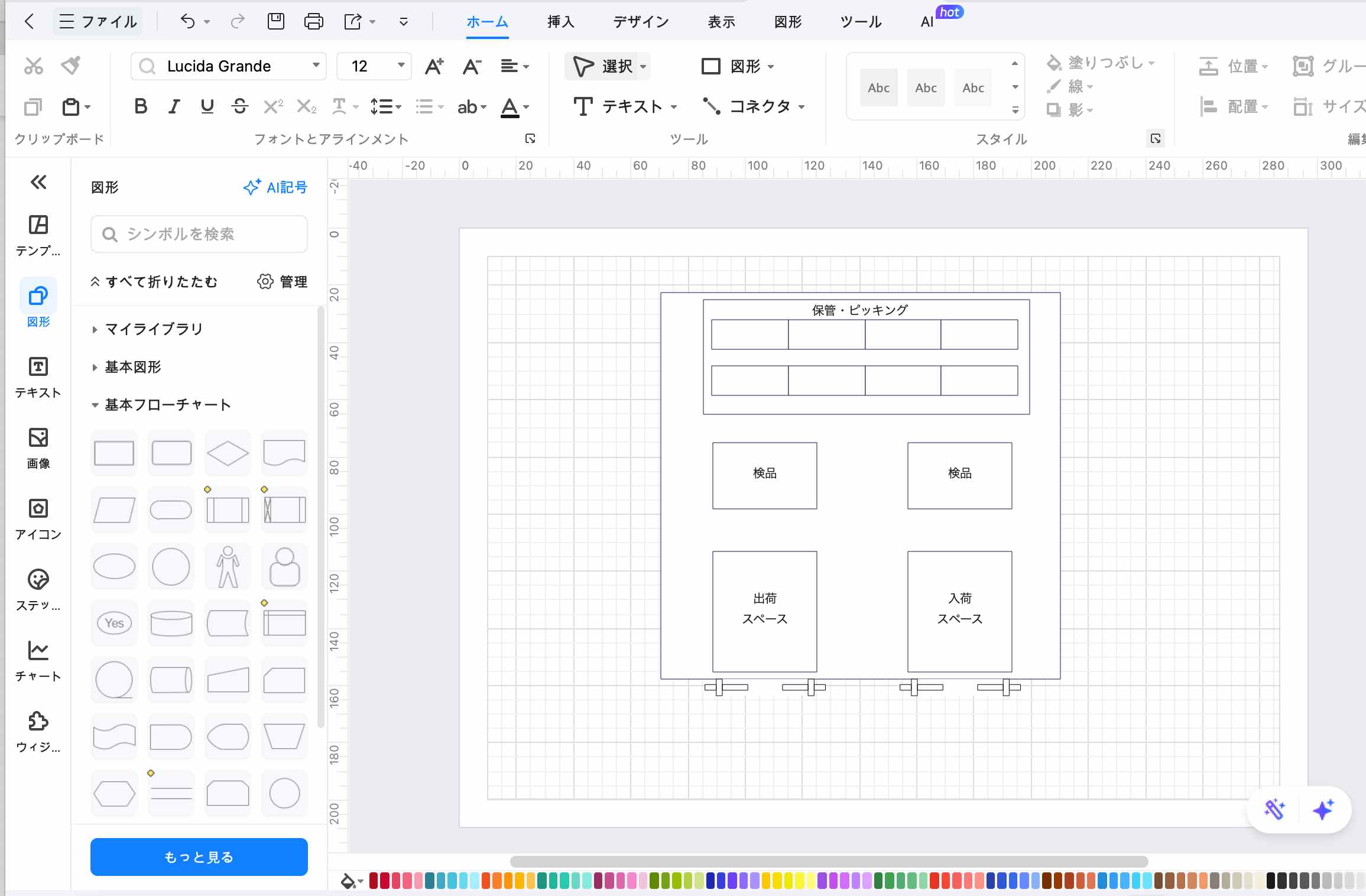Select the cylinder database shape
Viewport: 1366px width, 896px height.
pyautogui.click(x=171, y=623)
